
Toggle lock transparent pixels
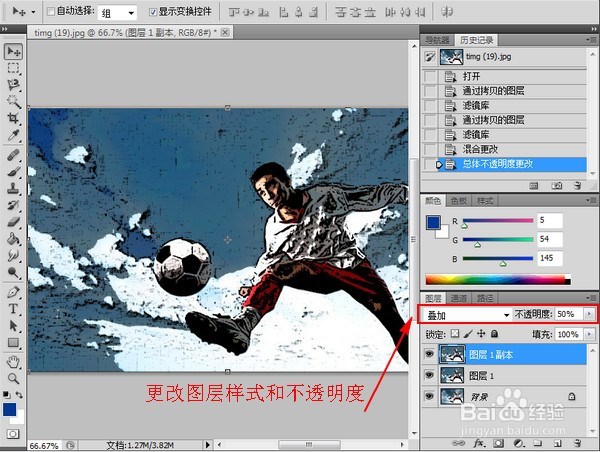pos(455,334)
